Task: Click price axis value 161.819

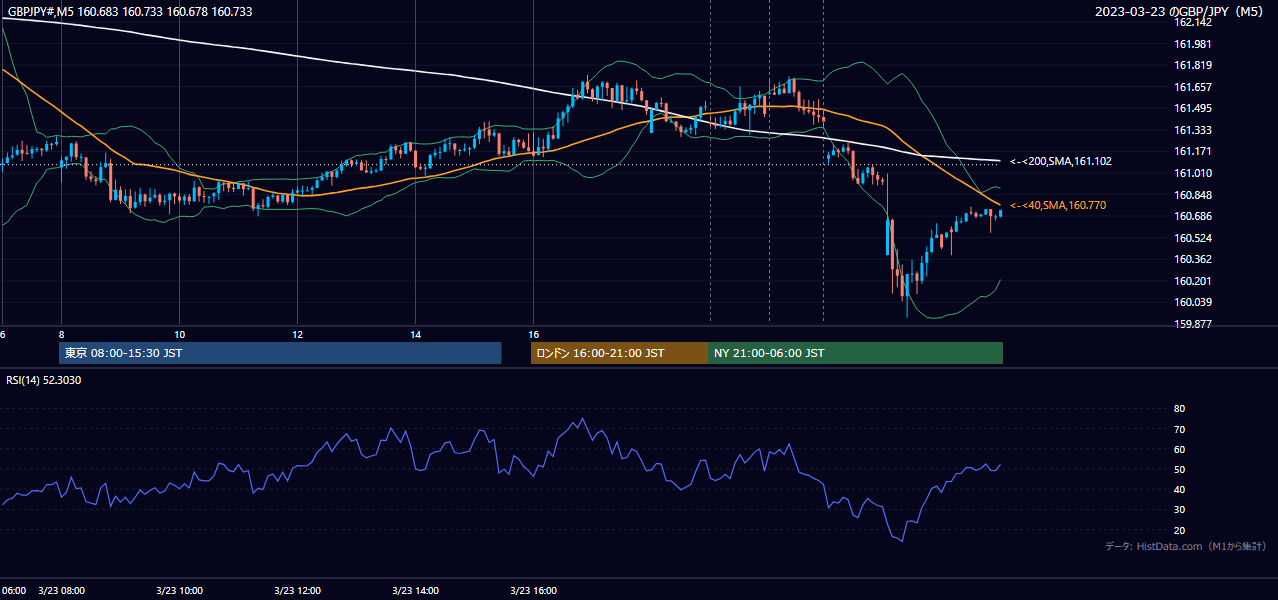Action: pyautogui.click(x=1193, y=65)
